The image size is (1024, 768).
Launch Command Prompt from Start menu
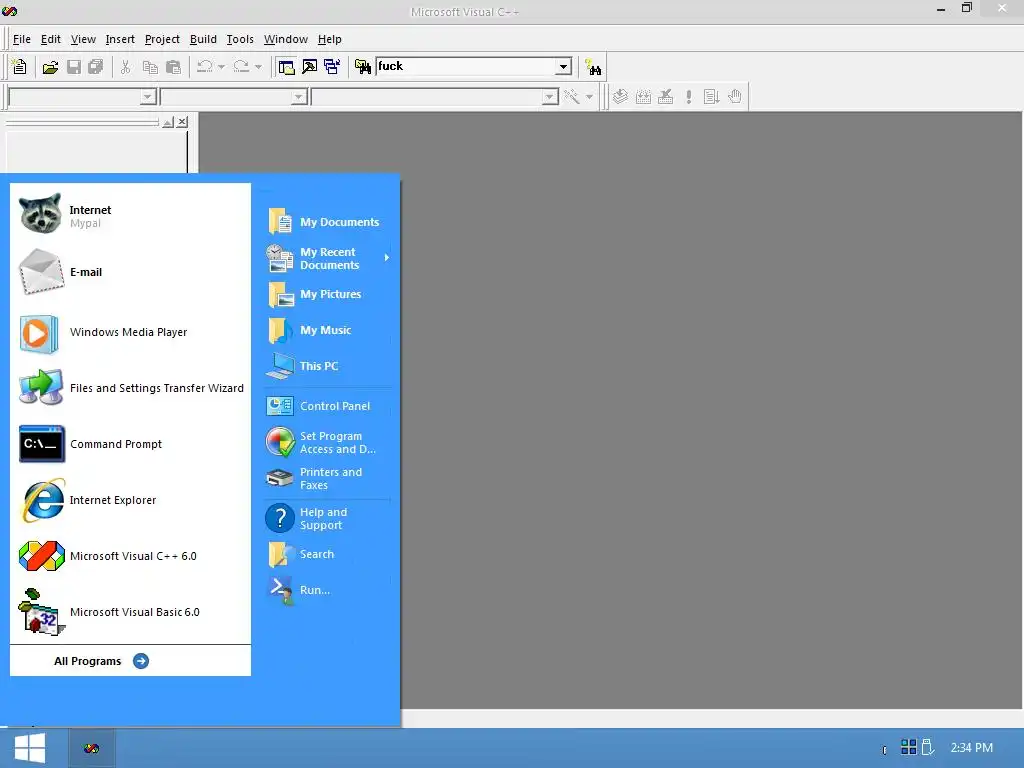click(131, 444)
